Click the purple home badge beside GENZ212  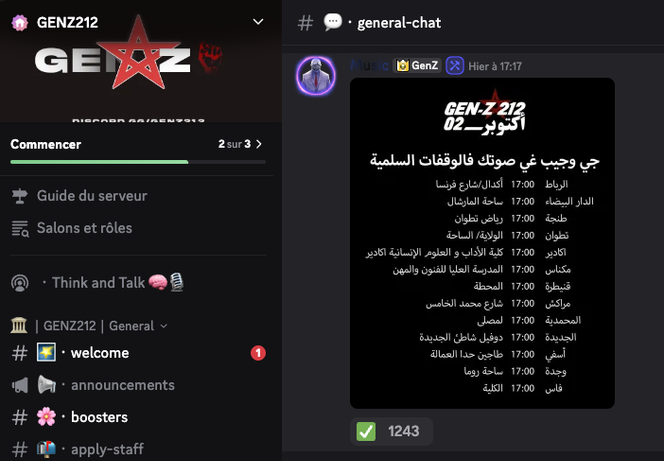pyautogui.click(x=19, y=22)
